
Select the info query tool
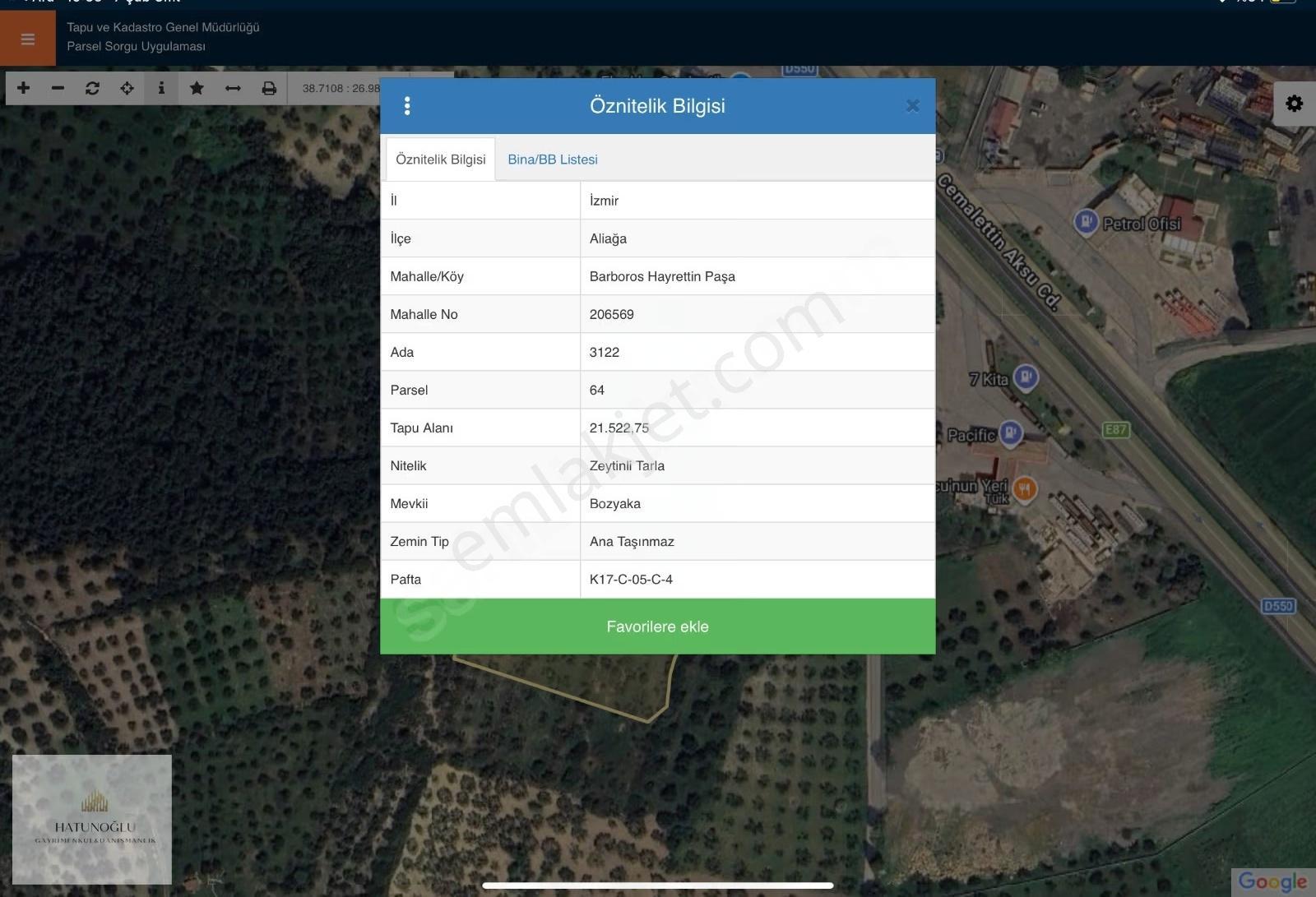pos(161,88)
